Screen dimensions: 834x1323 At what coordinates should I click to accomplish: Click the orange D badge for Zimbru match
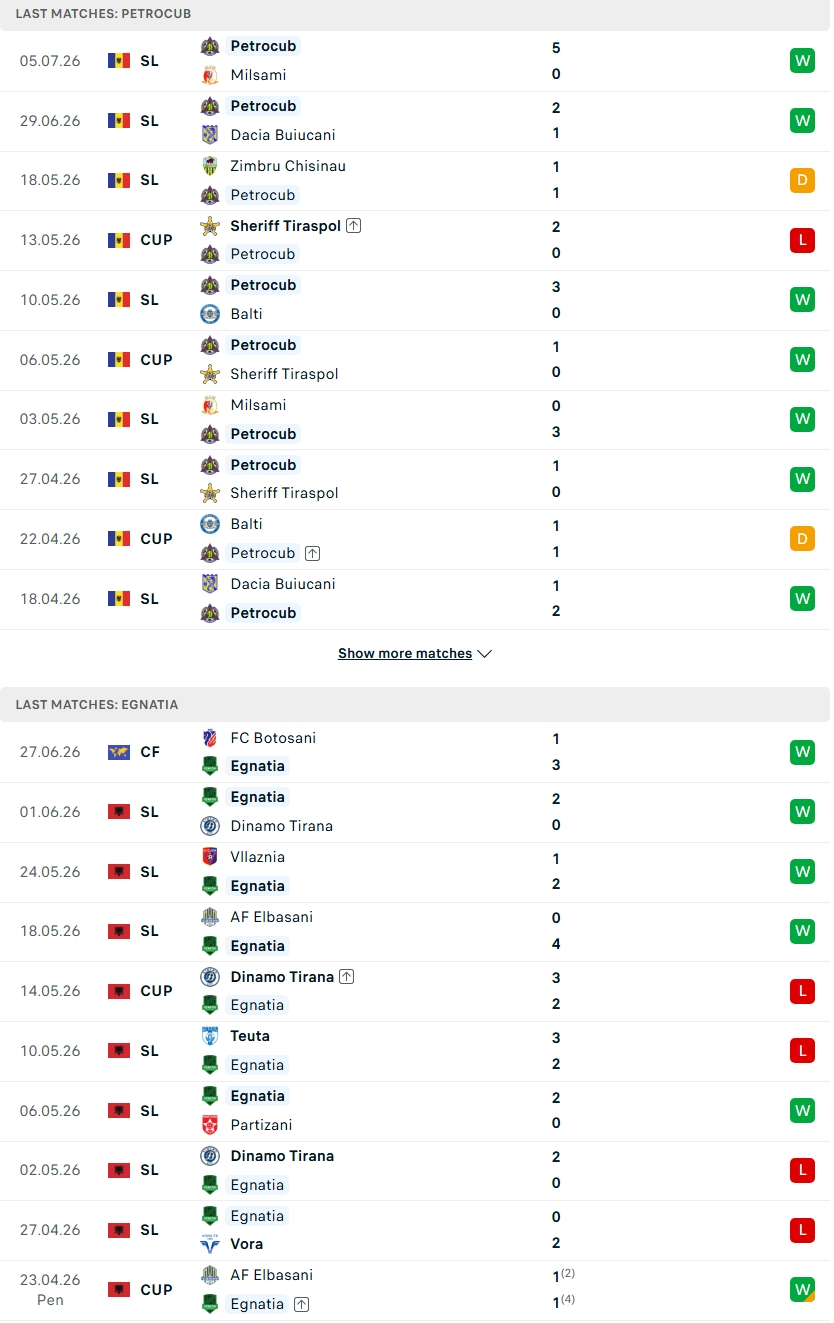[x=802, y=180]
